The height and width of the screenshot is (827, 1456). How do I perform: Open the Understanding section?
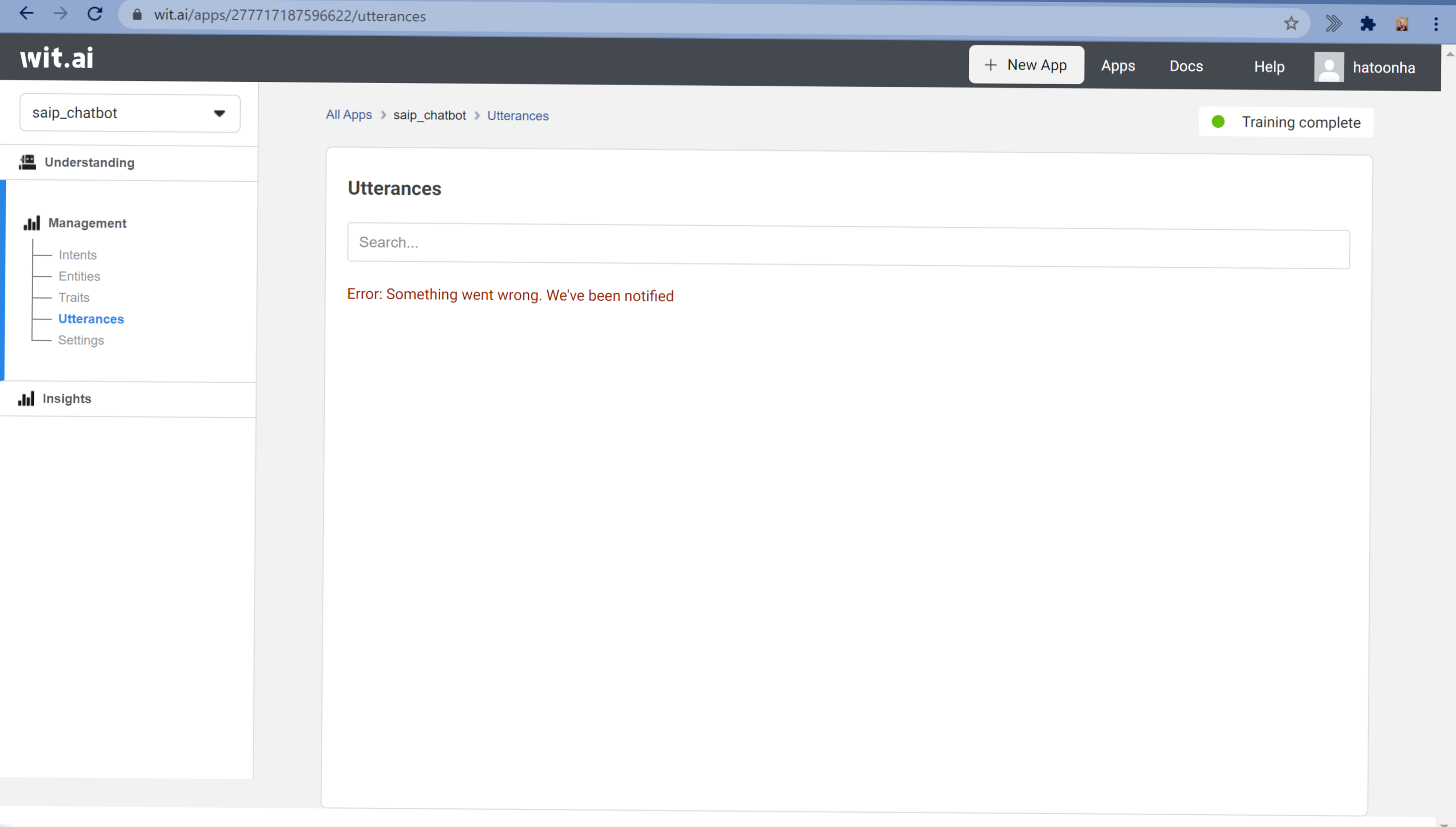pyautogui.click(x=89, y=162)
